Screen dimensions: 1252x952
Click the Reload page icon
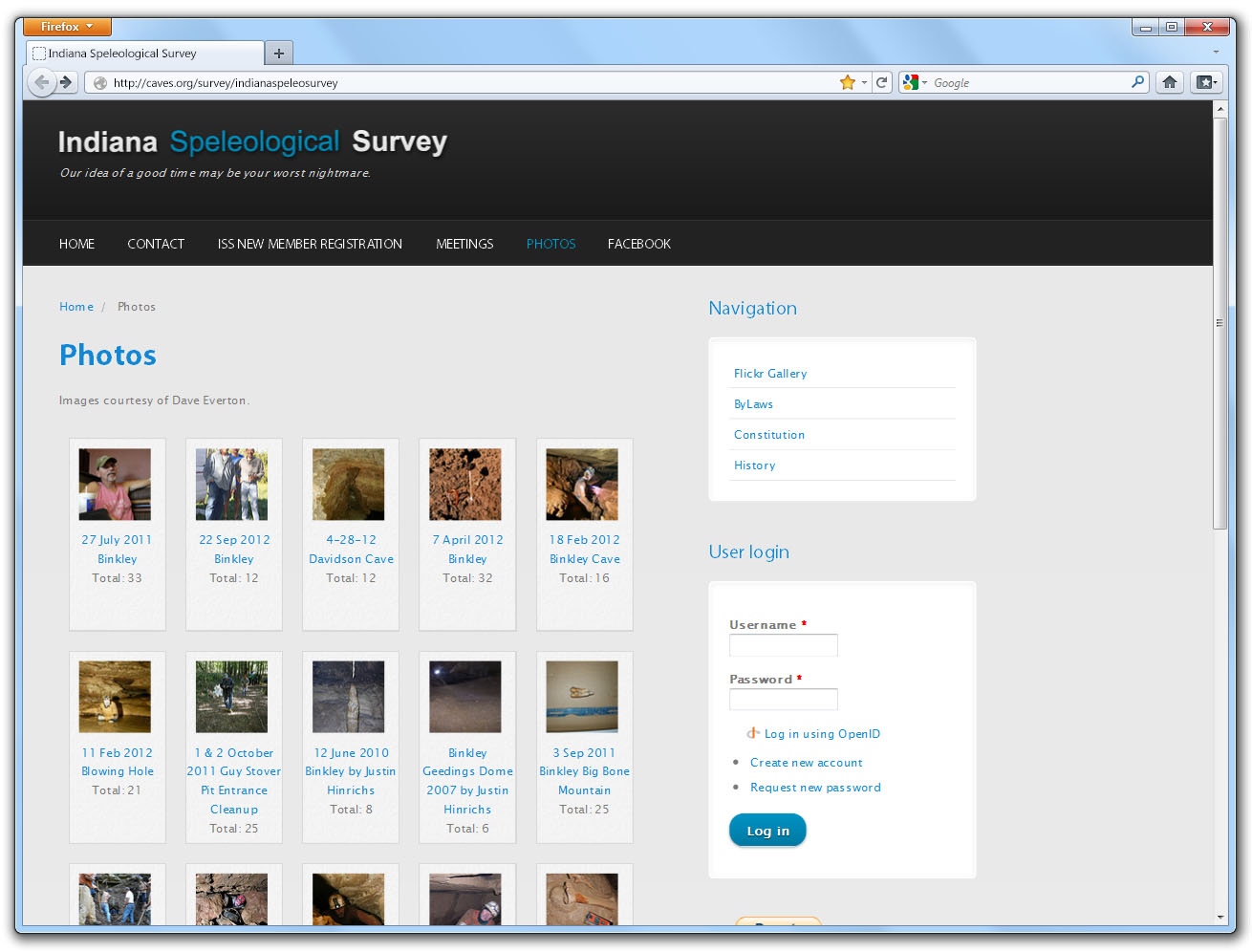coord(882,82)
